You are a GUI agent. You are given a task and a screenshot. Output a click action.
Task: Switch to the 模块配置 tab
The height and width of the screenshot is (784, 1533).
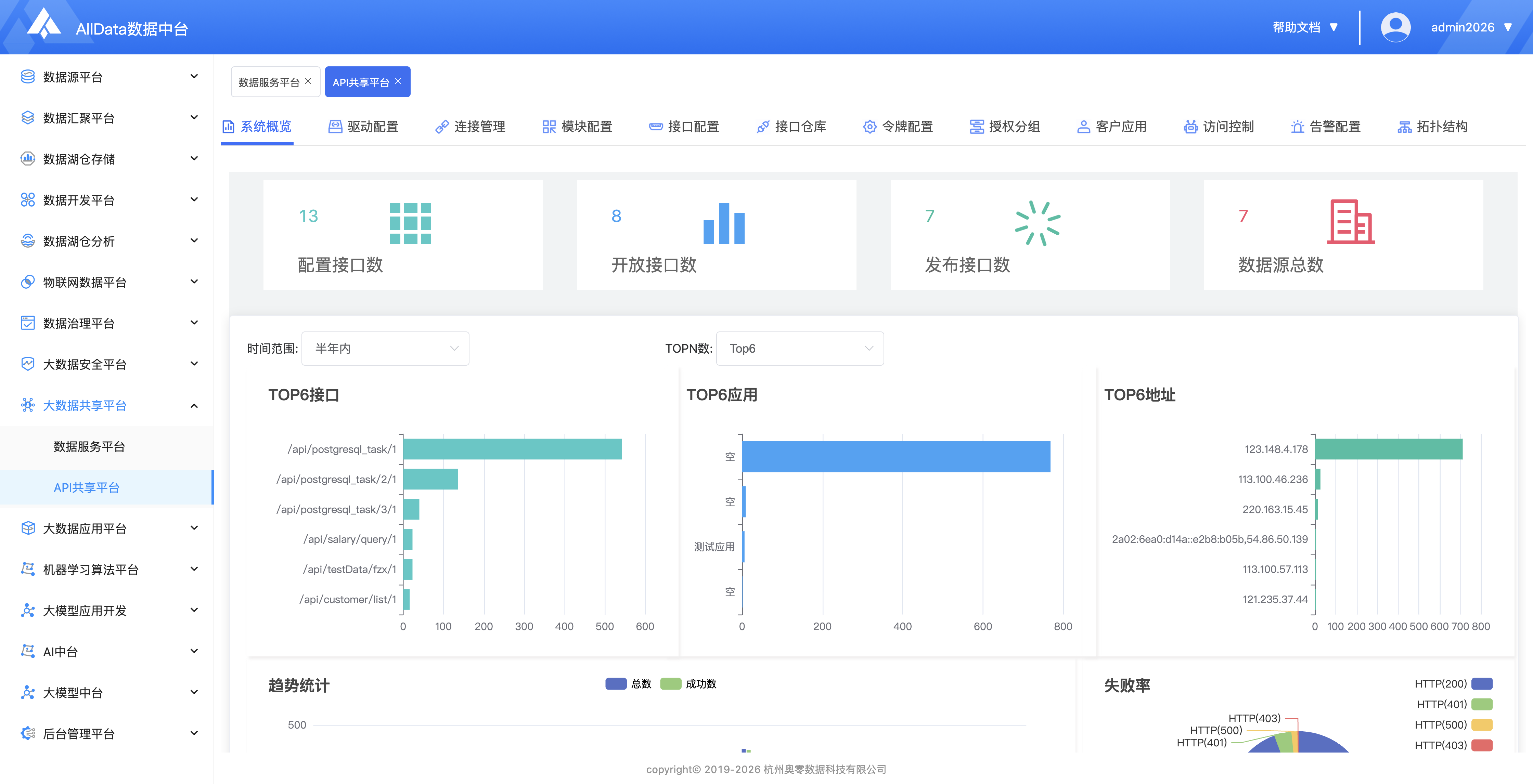click(577, 127)
